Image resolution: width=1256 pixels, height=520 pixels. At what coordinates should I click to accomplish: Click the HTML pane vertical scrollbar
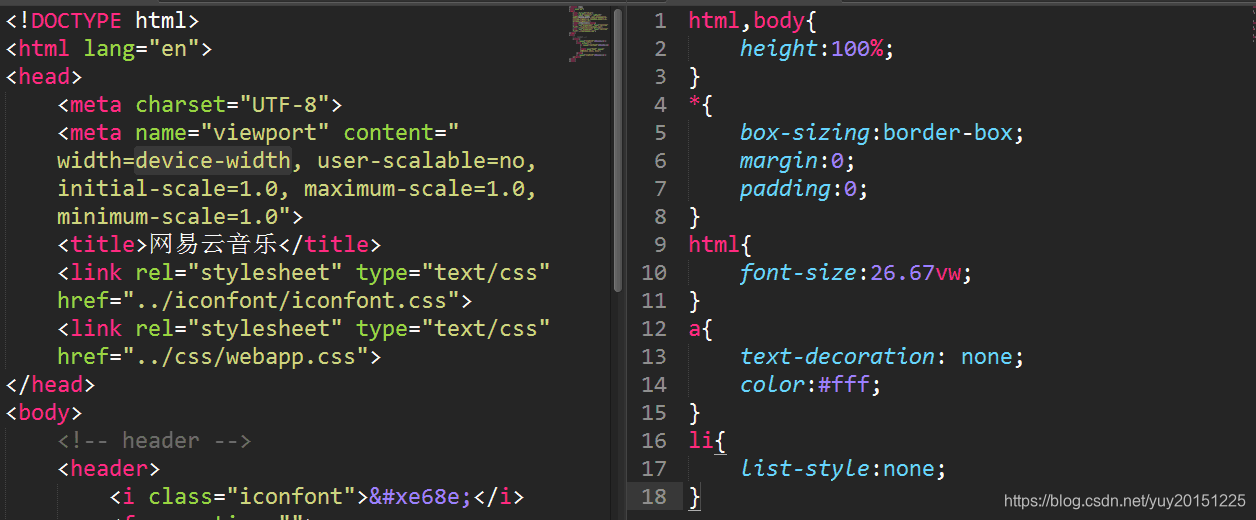tap(618, 150)
